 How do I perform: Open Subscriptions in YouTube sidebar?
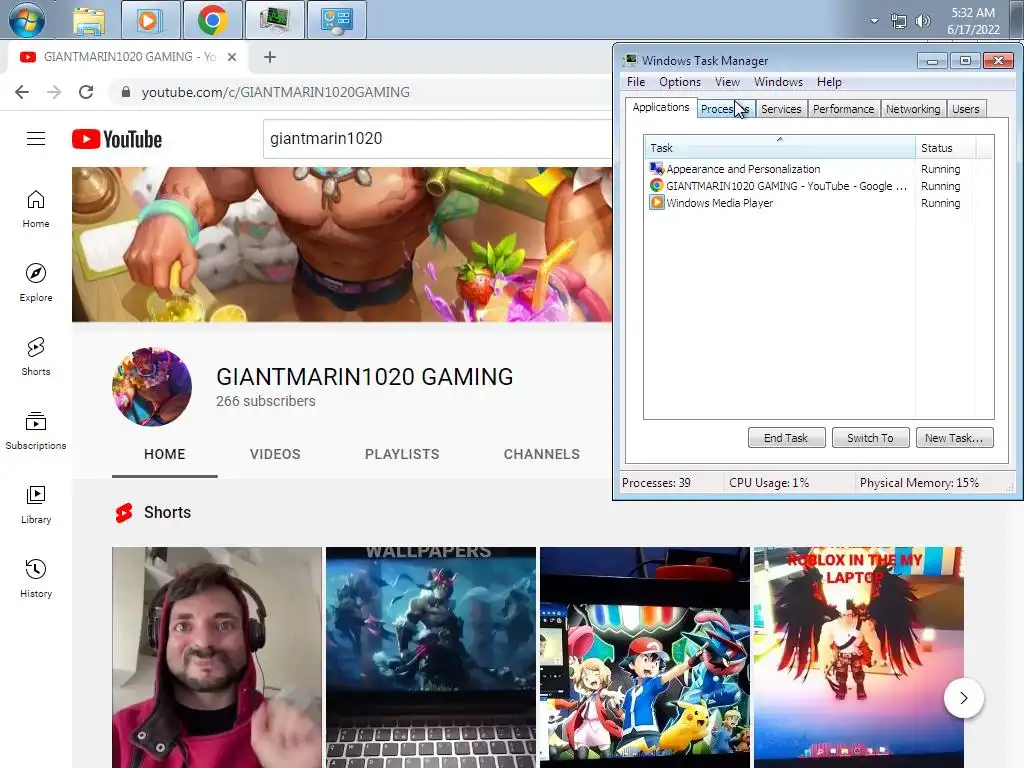coord(36,431)
